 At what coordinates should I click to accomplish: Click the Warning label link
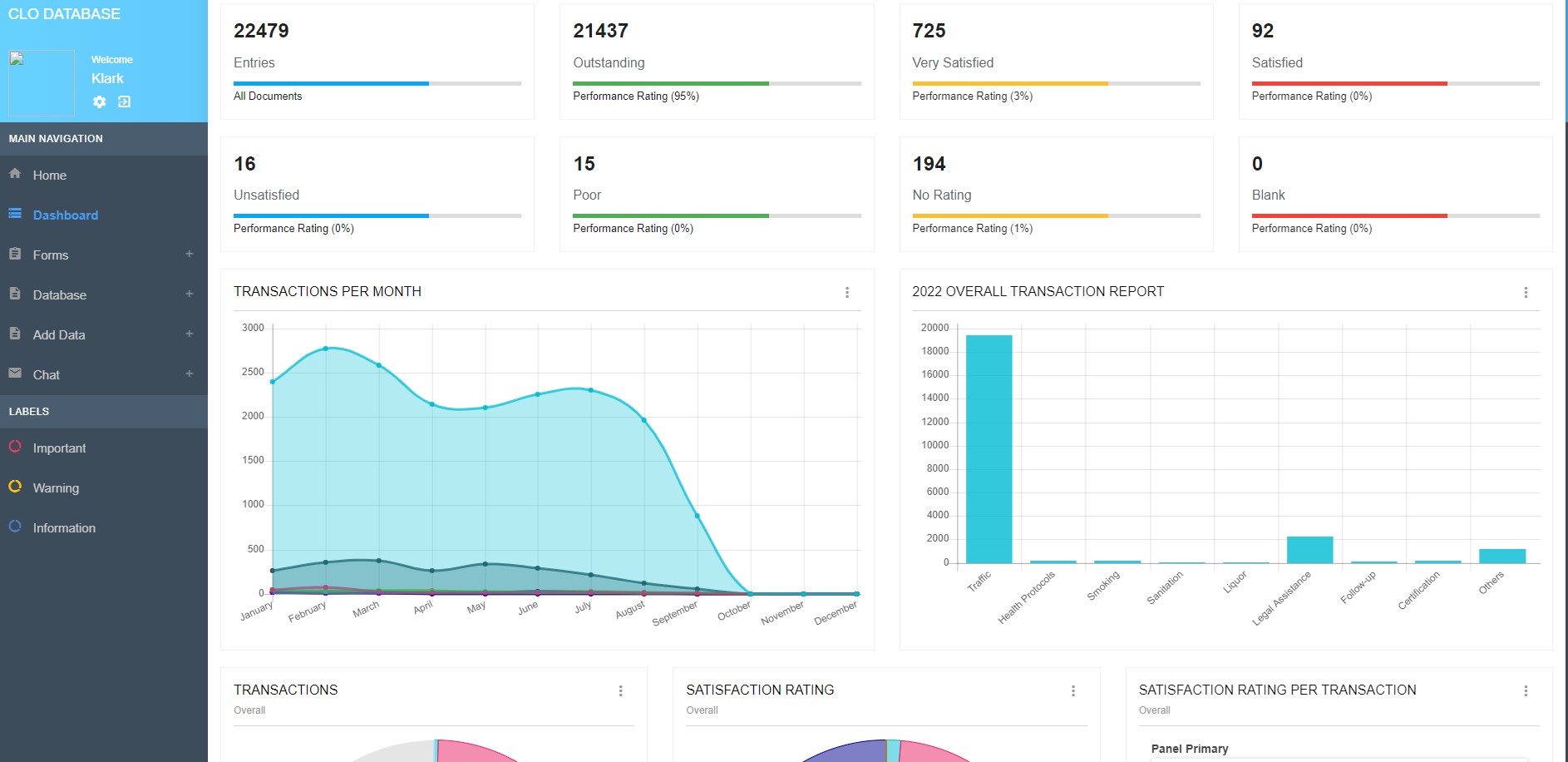tap(104, 488)
